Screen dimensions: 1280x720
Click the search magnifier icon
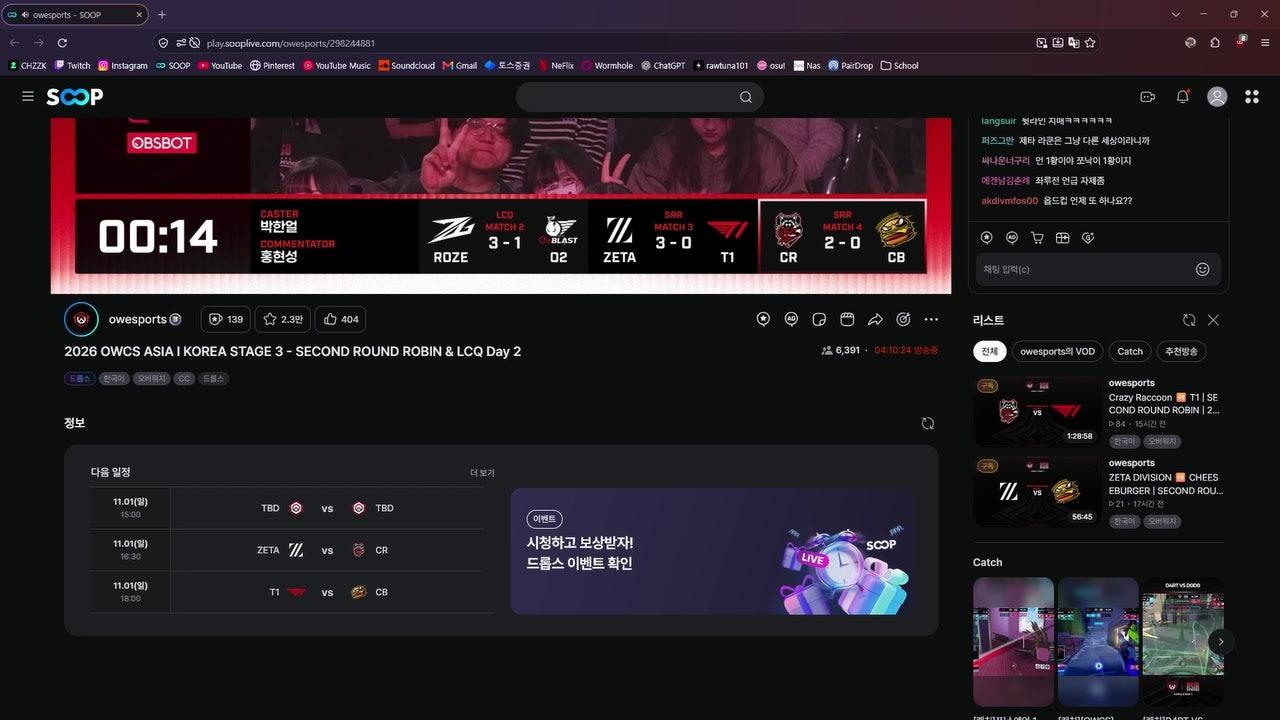tap(746, 97)
